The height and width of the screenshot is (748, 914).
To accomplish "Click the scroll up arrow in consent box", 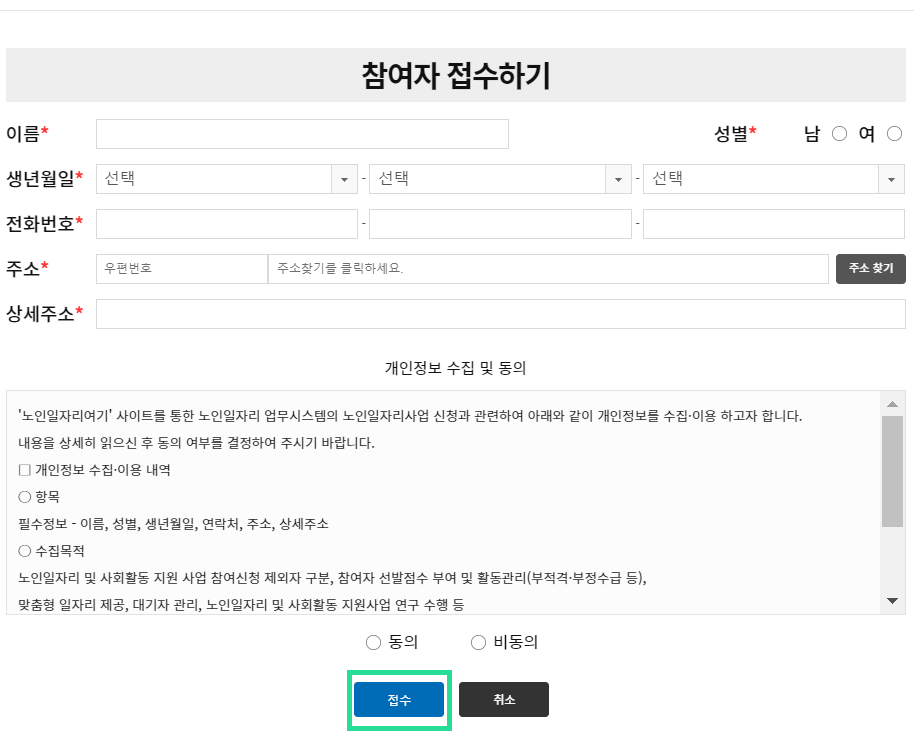I will point(892,404).
